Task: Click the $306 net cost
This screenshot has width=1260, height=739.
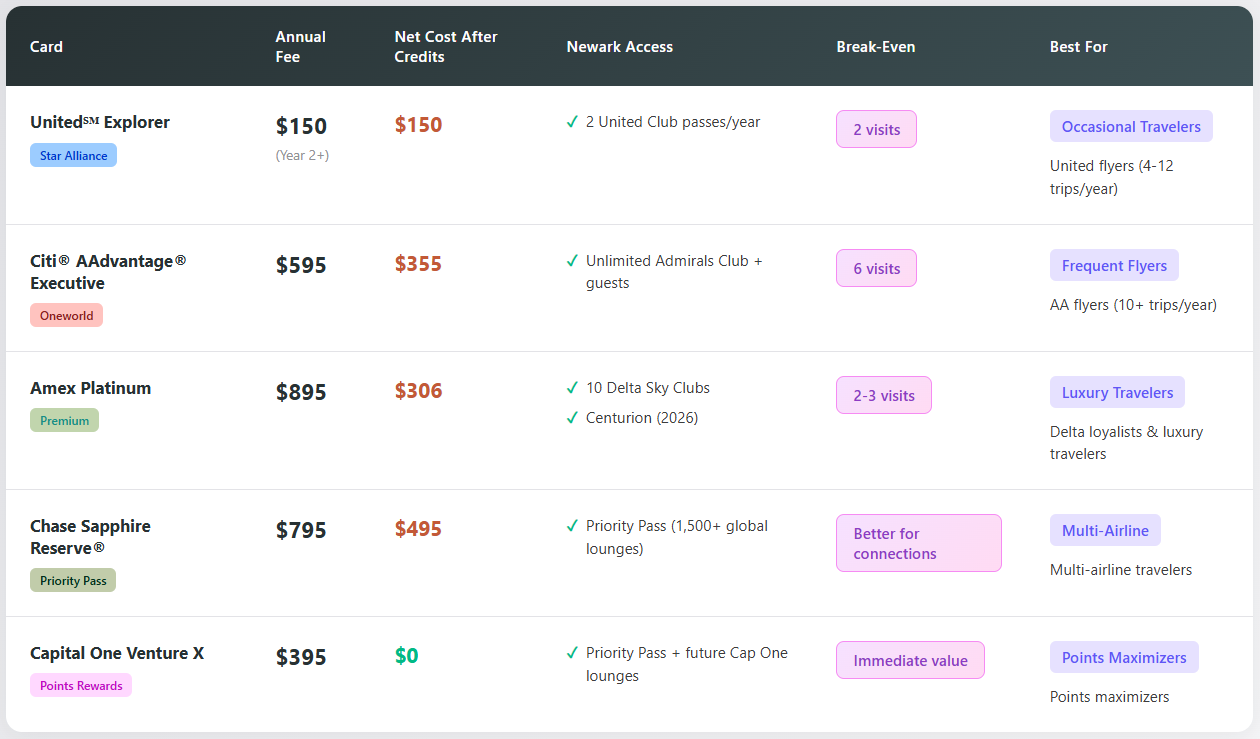Action: click(418, 391)
